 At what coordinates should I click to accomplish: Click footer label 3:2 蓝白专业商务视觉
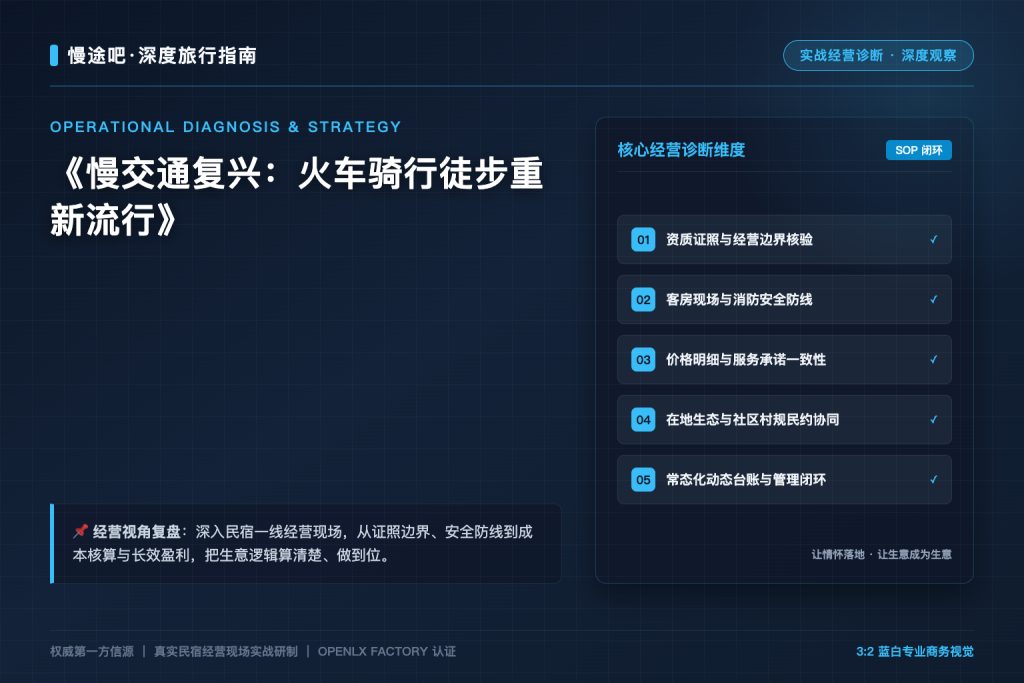pyautogui.click(x=914, y=652)
